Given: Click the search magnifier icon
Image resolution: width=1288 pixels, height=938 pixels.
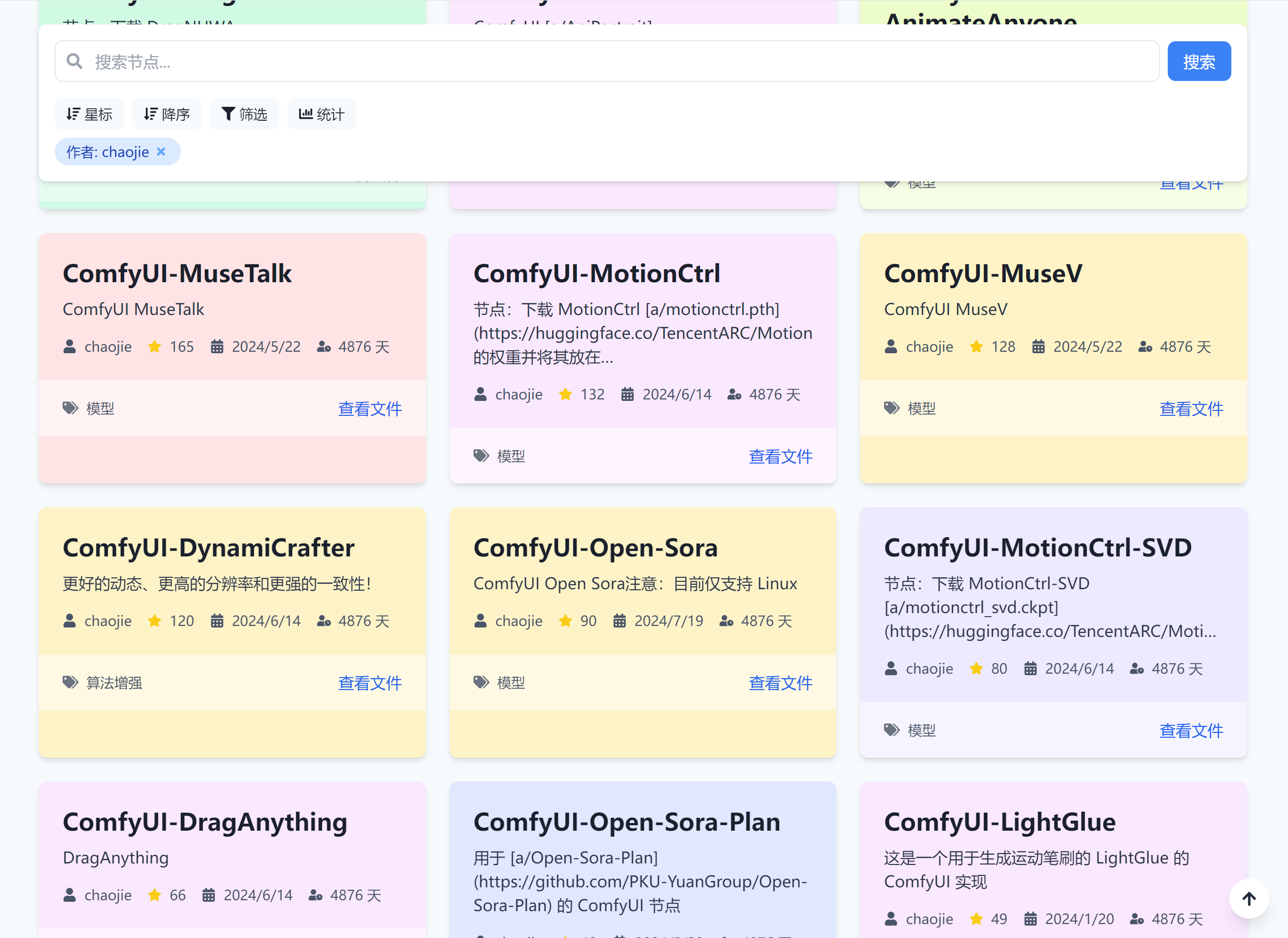Looking at the screenshot, I should coord(75,61).
